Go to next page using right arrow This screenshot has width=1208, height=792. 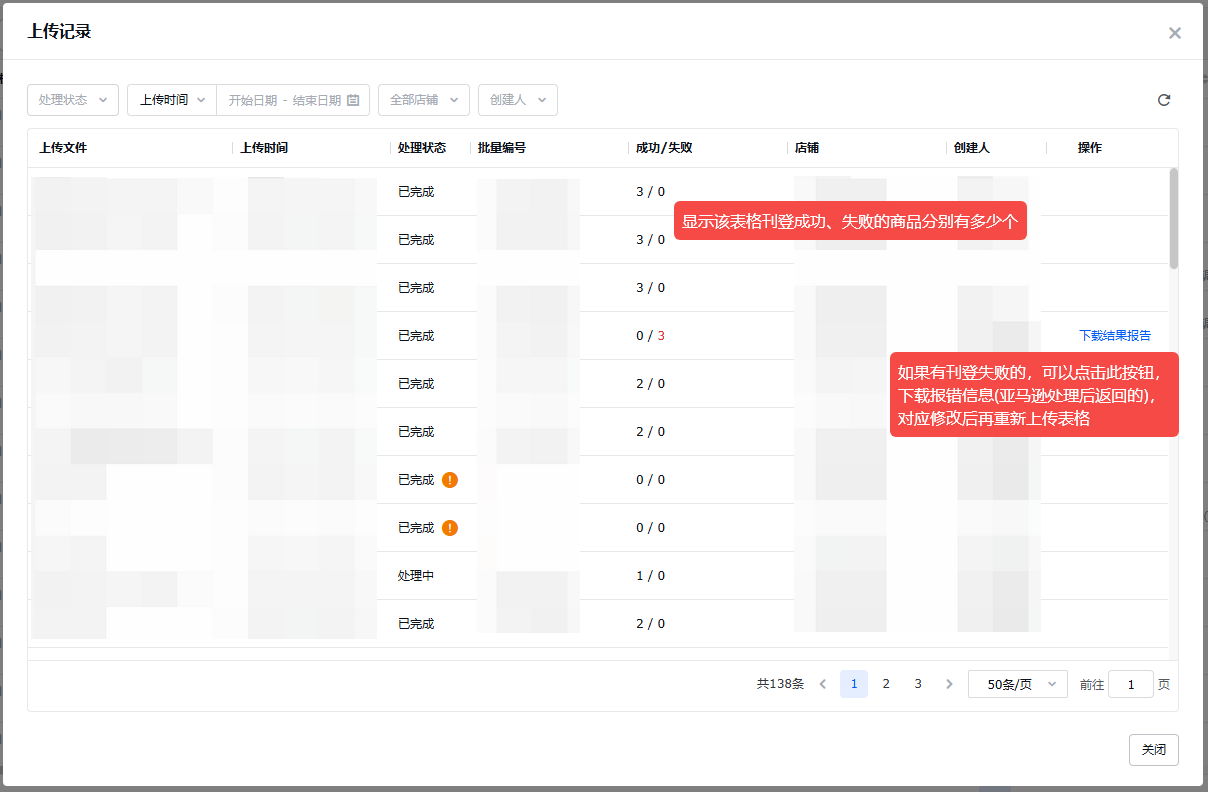pyautogui.click(x=948, y=683)
